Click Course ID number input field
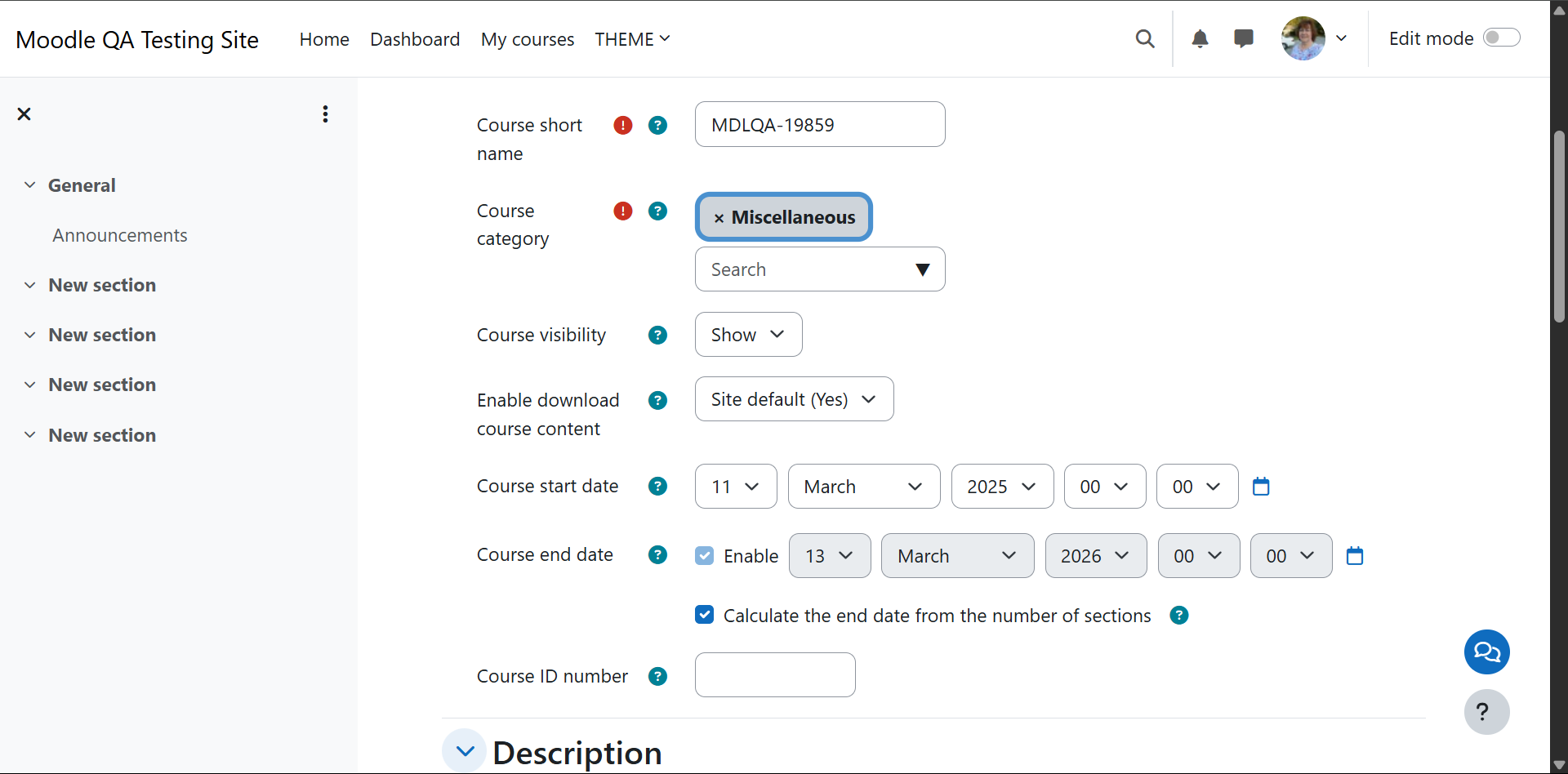Viewport: 1568px width, 774px height. pyautogui.click(x=775, y=674)
